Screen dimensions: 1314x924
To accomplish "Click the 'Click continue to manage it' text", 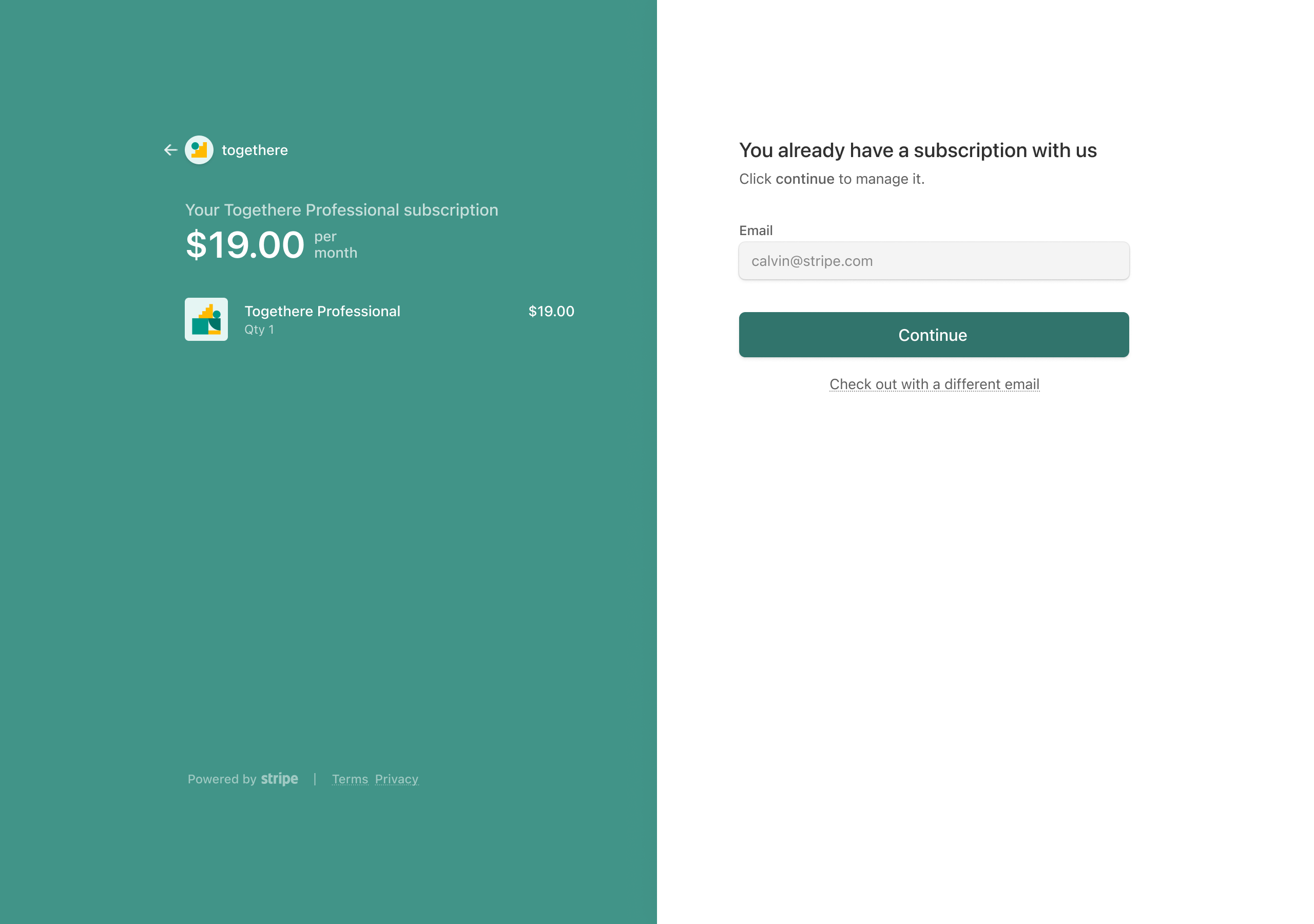I will click(x=832, y=179).
